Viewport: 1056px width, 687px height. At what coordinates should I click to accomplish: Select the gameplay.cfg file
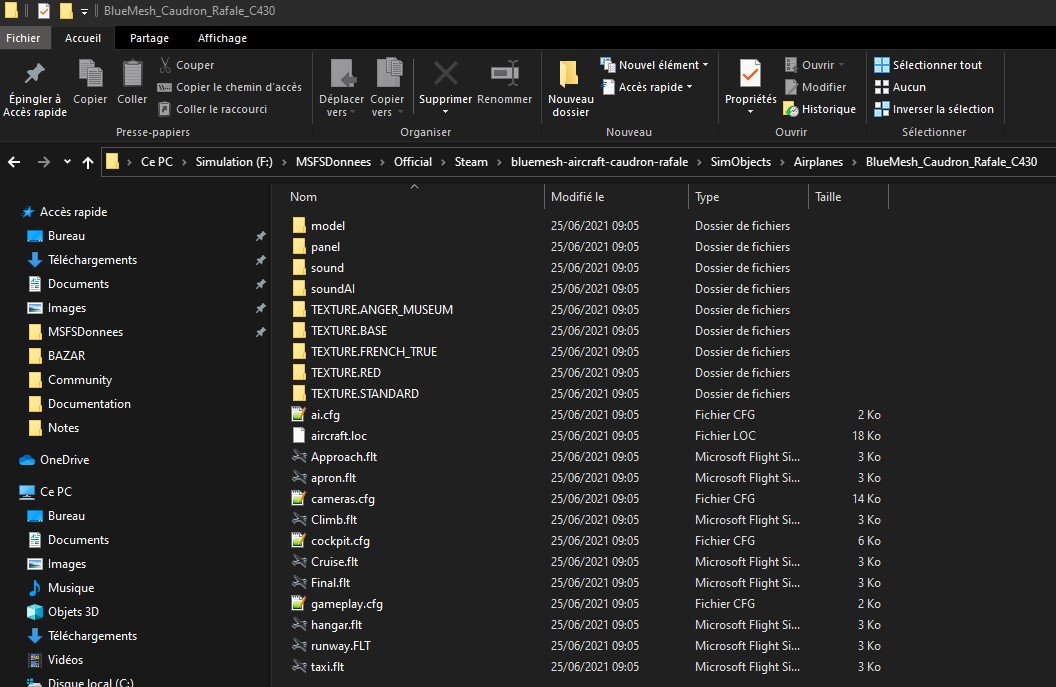click(347, 604)
